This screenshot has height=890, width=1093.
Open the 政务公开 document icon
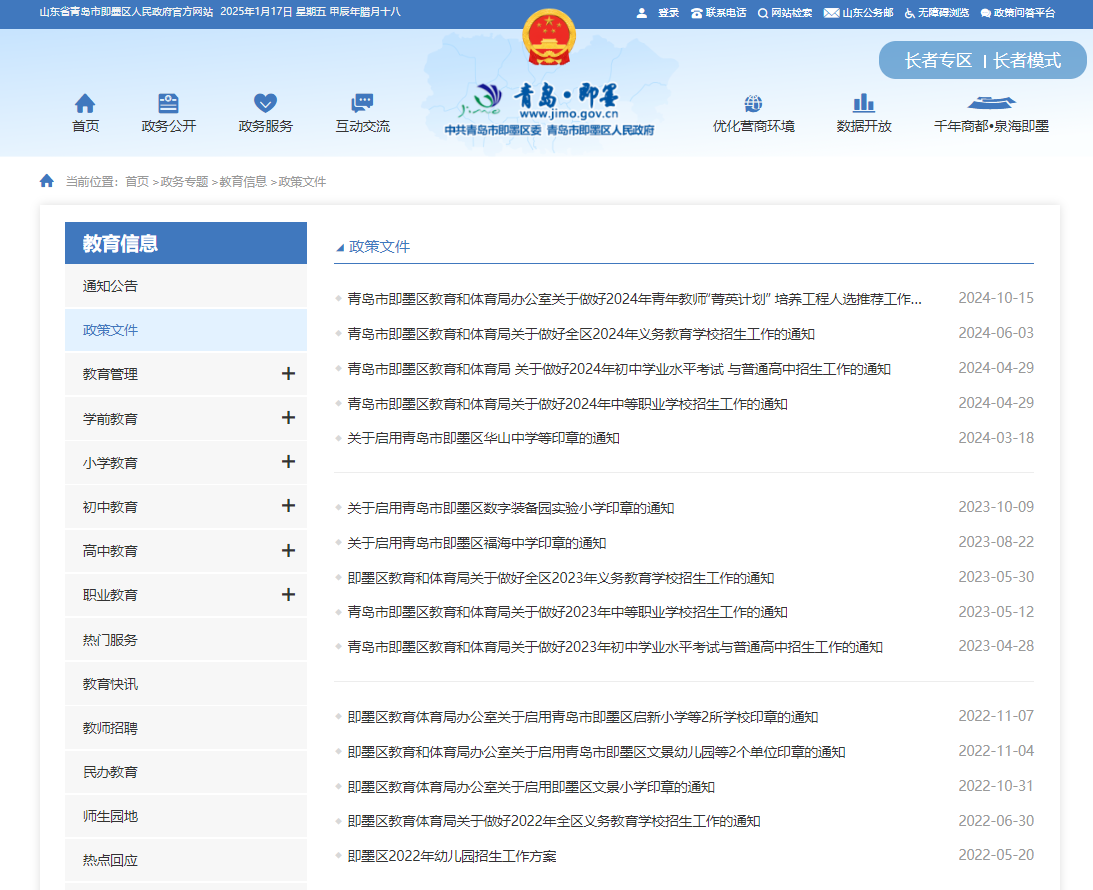(x=168, y=103)
